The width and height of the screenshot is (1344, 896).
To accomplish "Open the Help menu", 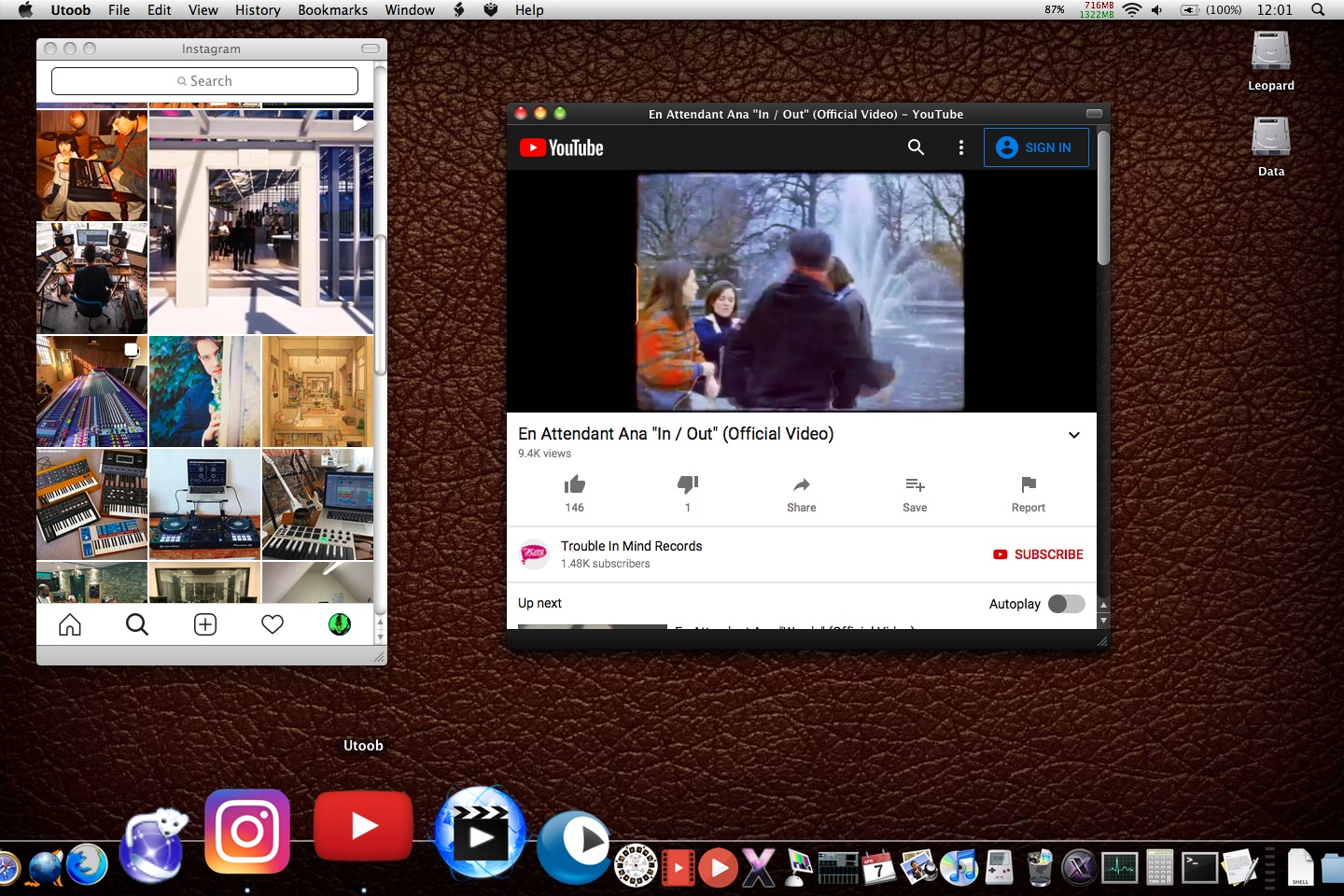I will [529, 10].
